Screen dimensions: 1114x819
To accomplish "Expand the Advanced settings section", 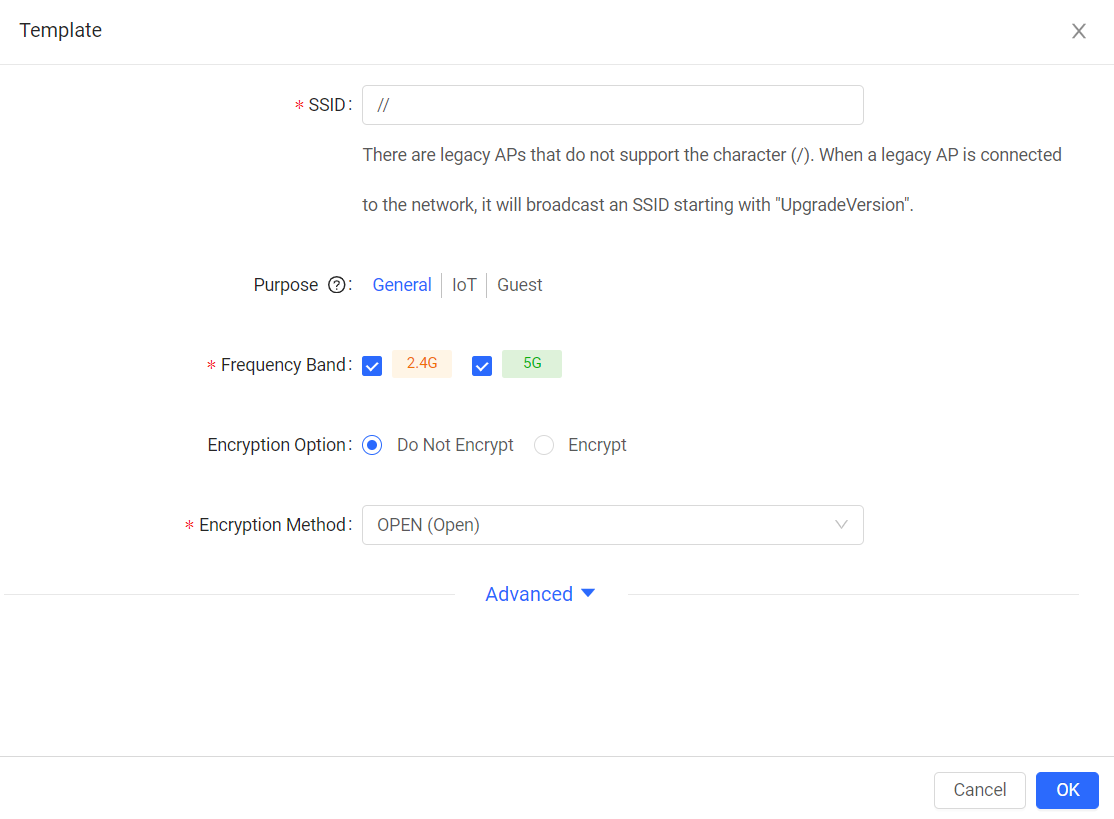I will pos(529,594).
